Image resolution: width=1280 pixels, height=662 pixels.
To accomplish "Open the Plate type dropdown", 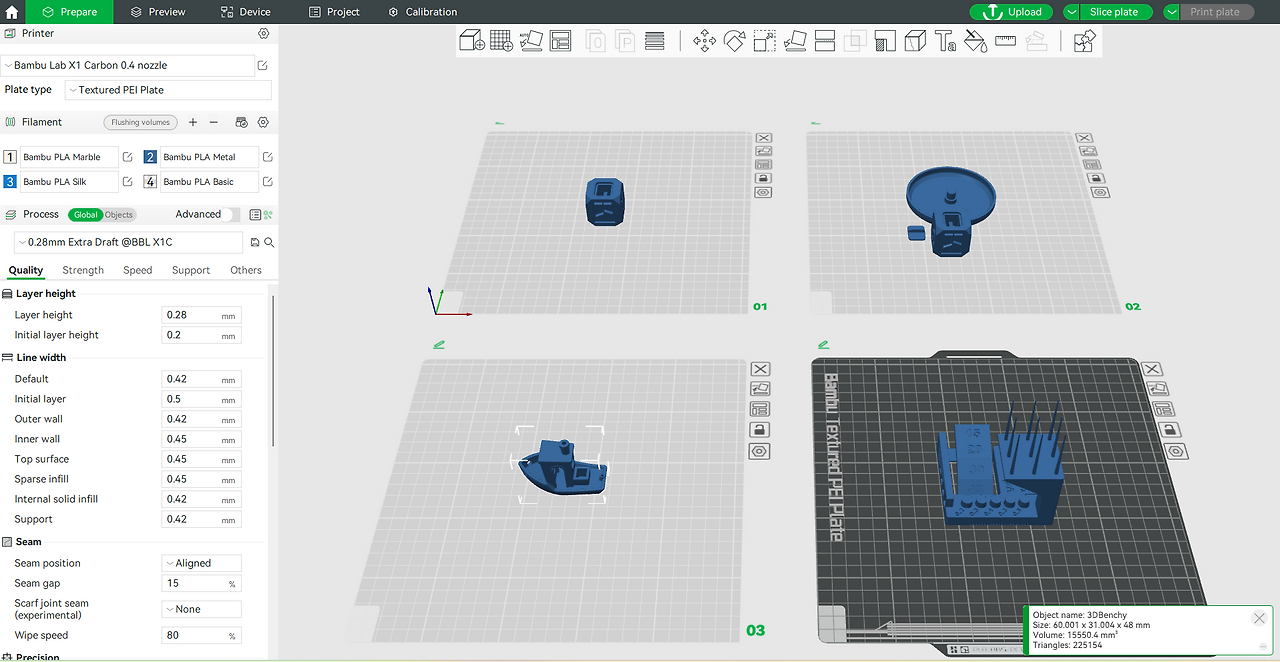I will pos(168,90).
